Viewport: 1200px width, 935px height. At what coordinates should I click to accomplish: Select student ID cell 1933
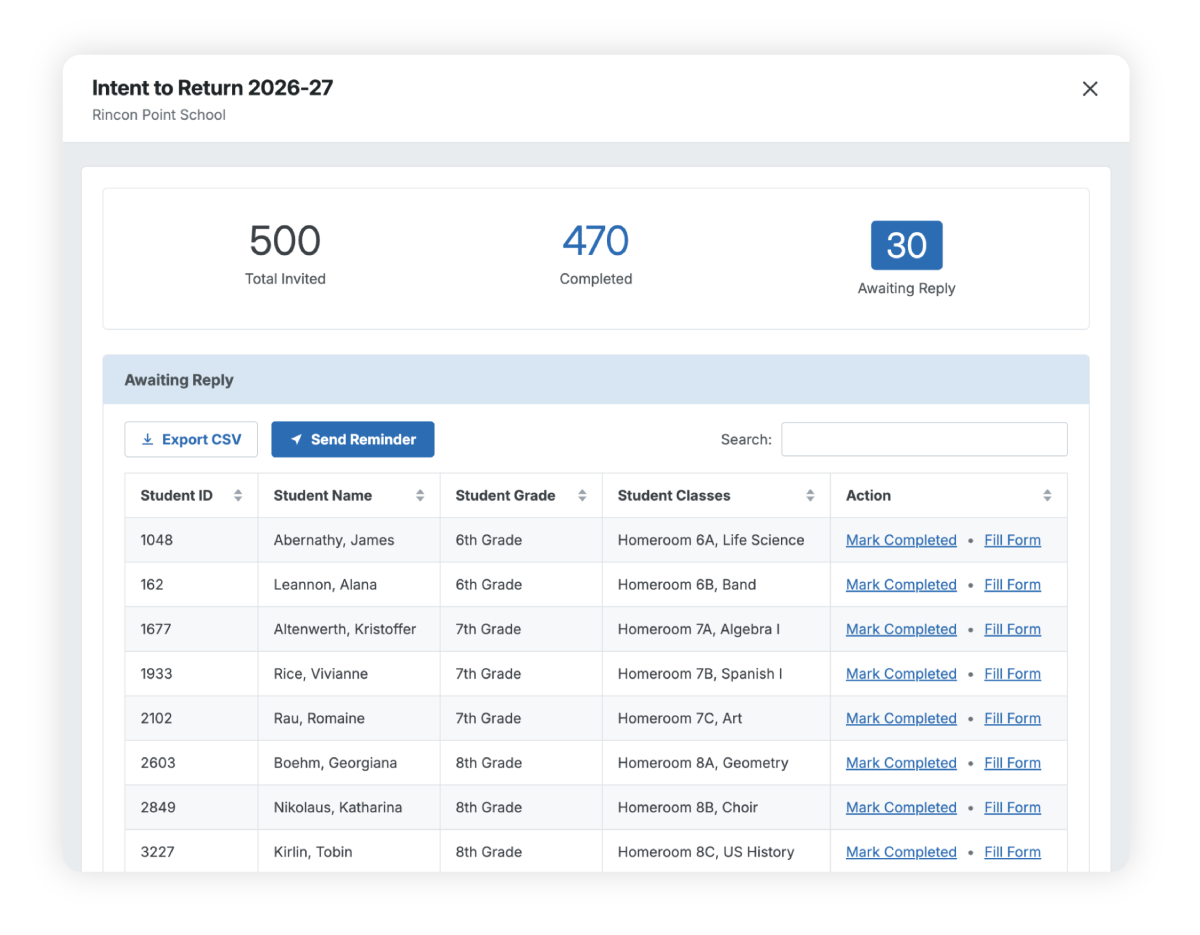click(x=192, y=674)
